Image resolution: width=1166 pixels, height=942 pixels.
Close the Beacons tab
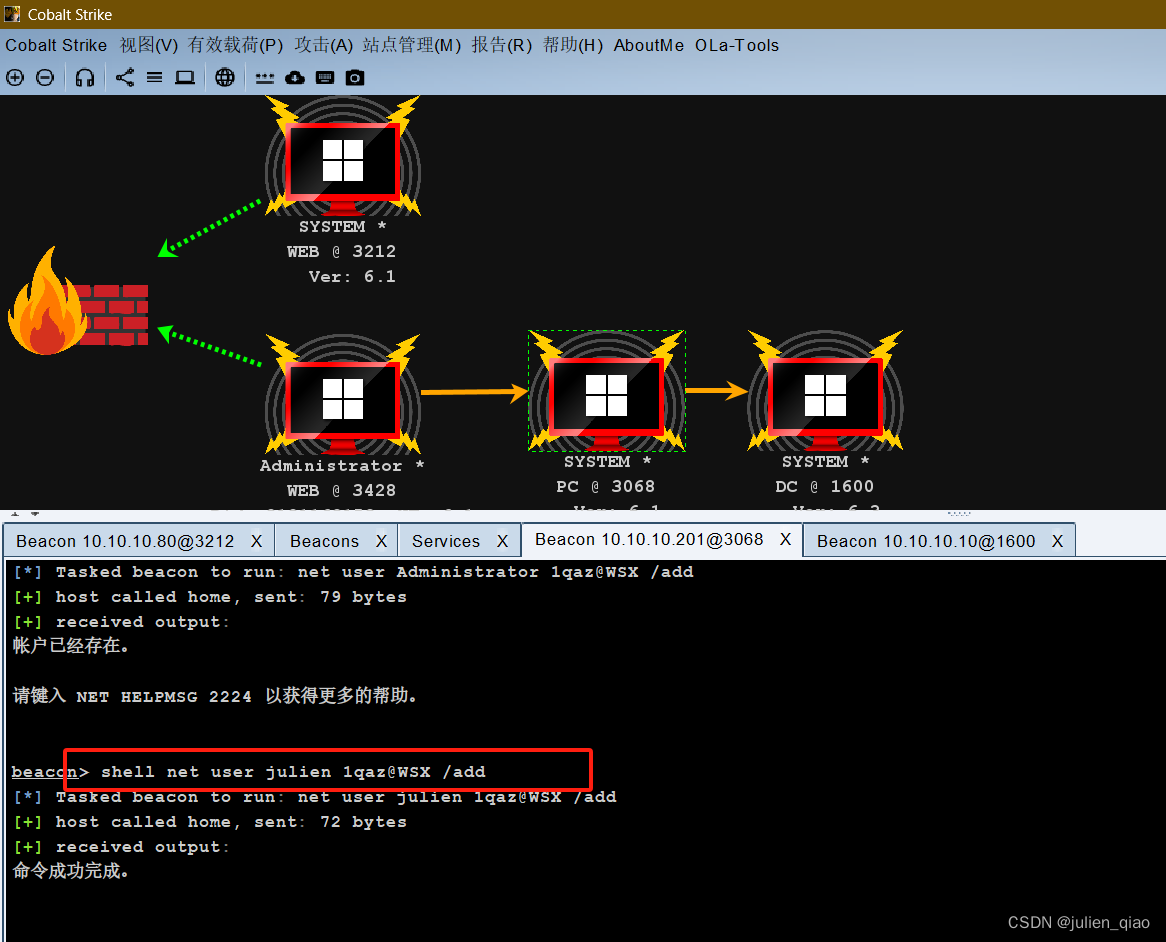click(x=381, y=541)
